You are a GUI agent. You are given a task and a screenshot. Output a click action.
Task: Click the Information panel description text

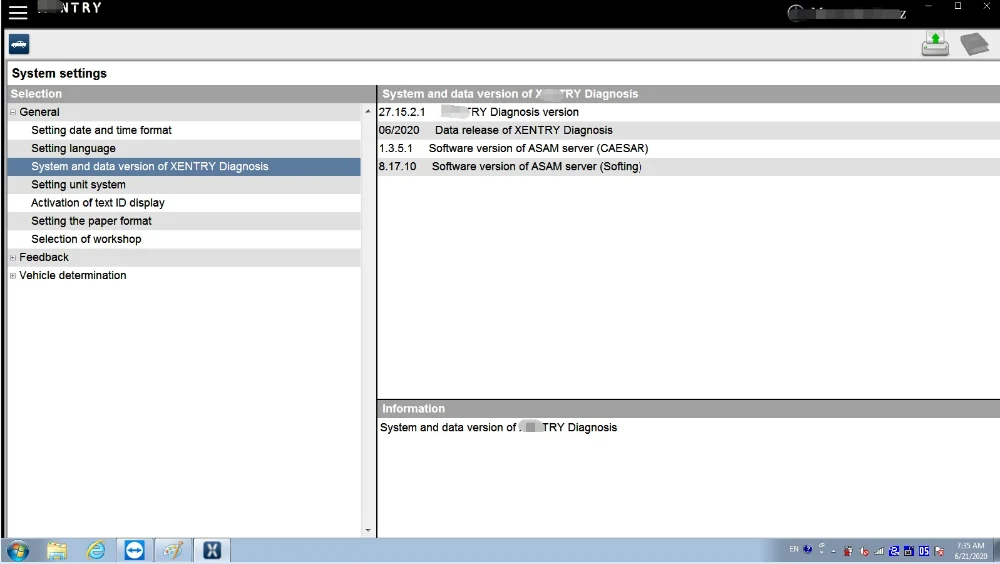(x=498, y=427)
